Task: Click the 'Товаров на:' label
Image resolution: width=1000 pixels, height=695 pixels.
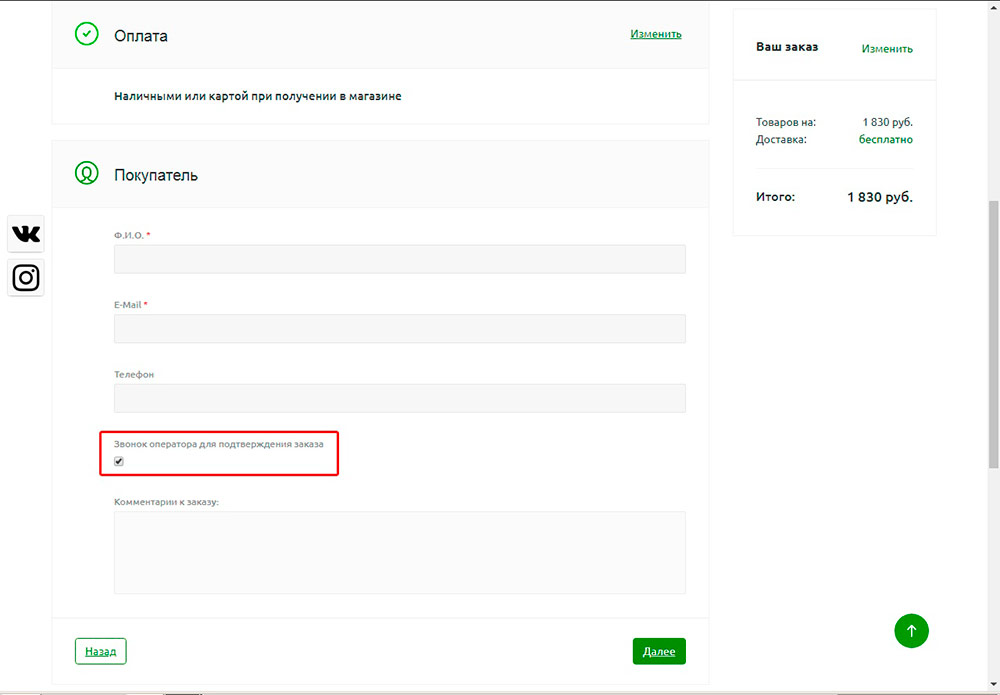Action: 786,122
